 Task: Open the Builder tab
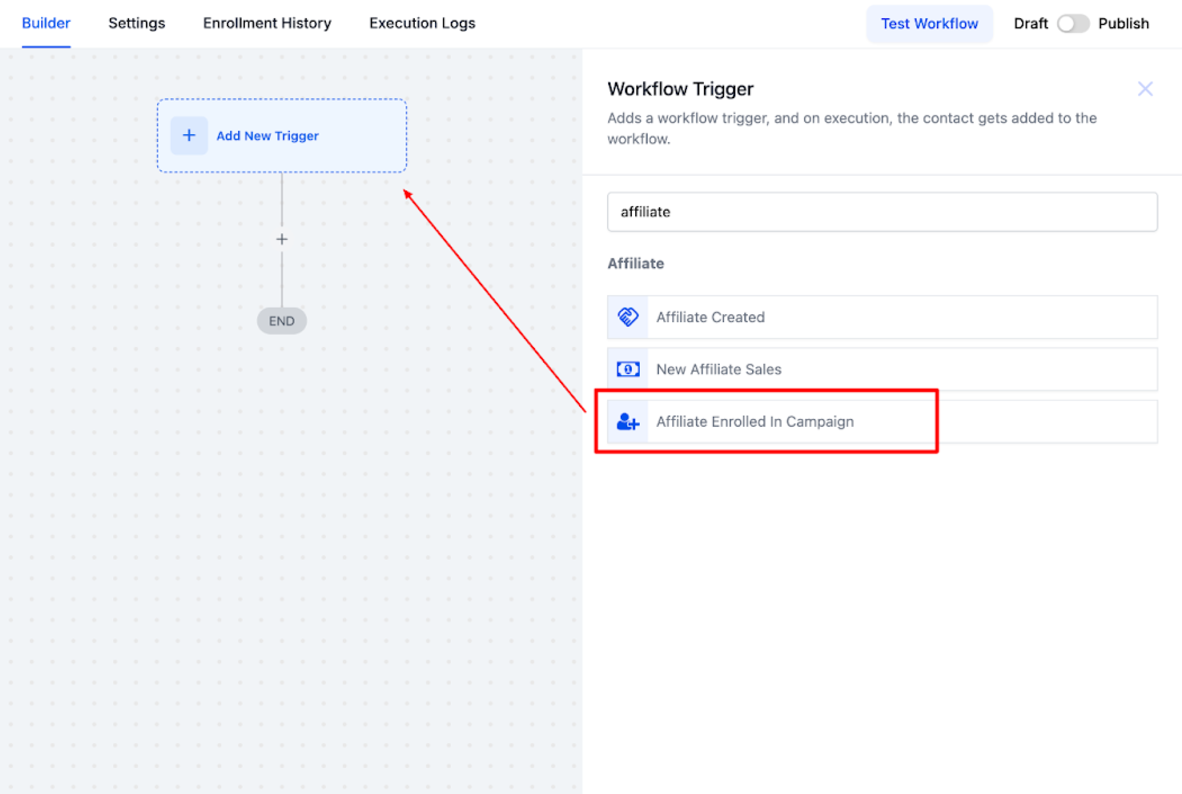tap(46, 23)
